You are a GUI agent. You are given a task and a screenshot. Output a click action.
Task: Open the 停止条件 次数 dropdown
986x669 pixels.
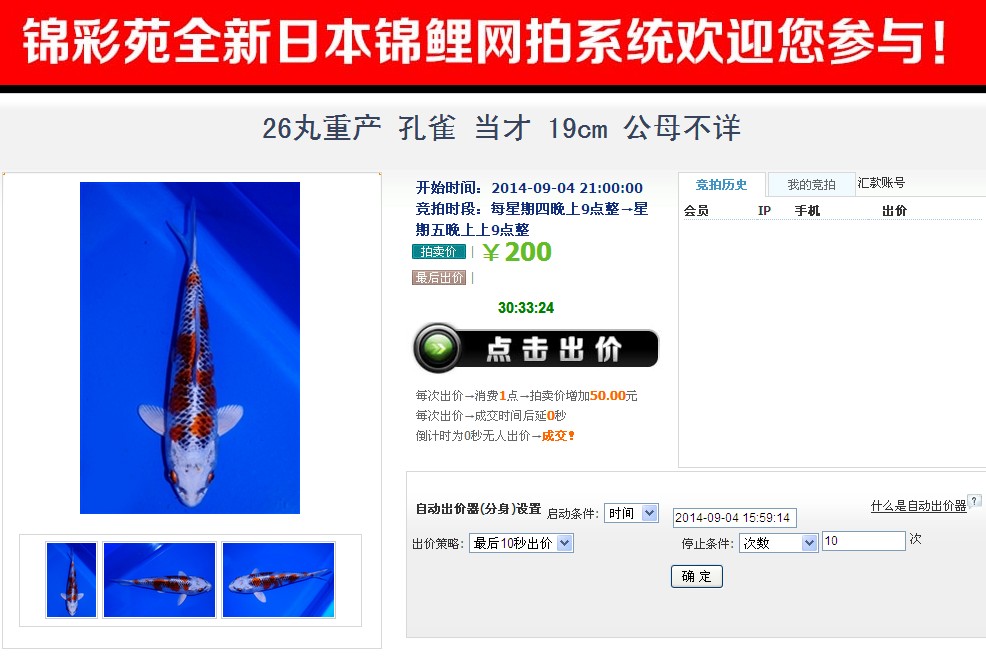click(x=778, y=543)
